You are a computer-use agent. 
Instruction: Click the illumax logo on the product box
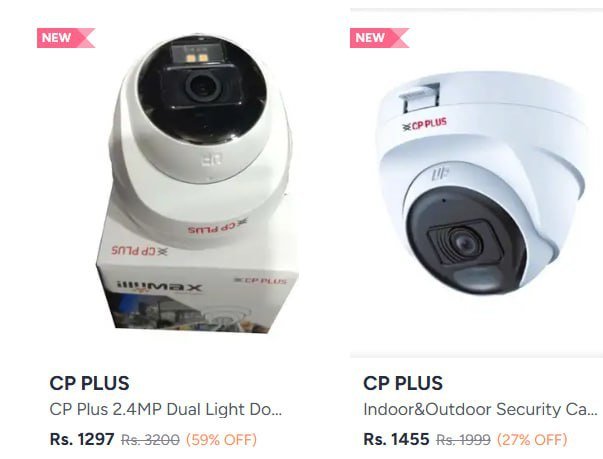click(159, 288)
